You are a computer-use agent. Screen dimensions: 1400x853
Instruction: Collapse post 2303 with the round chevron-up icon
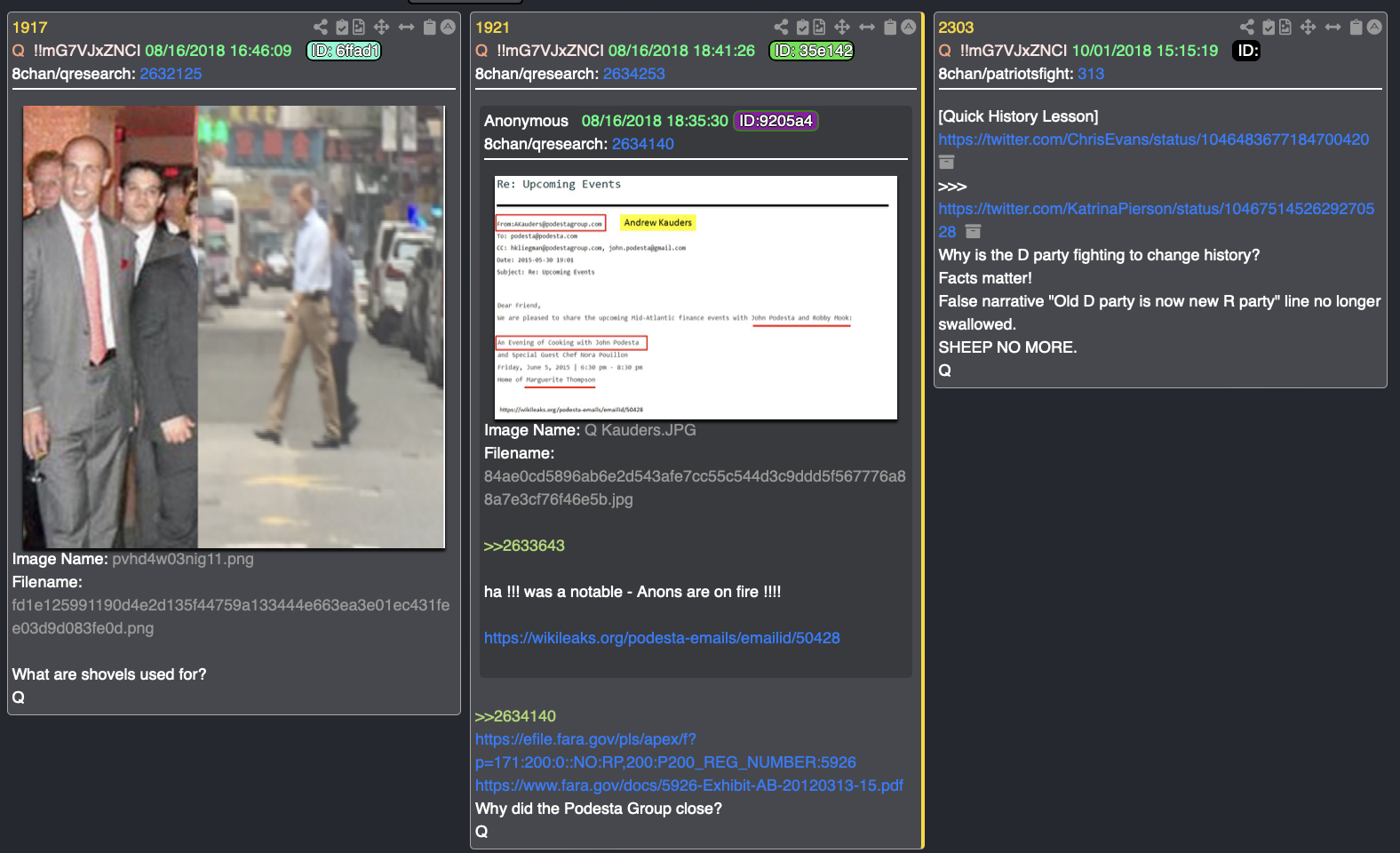(x=1375, y=28)
